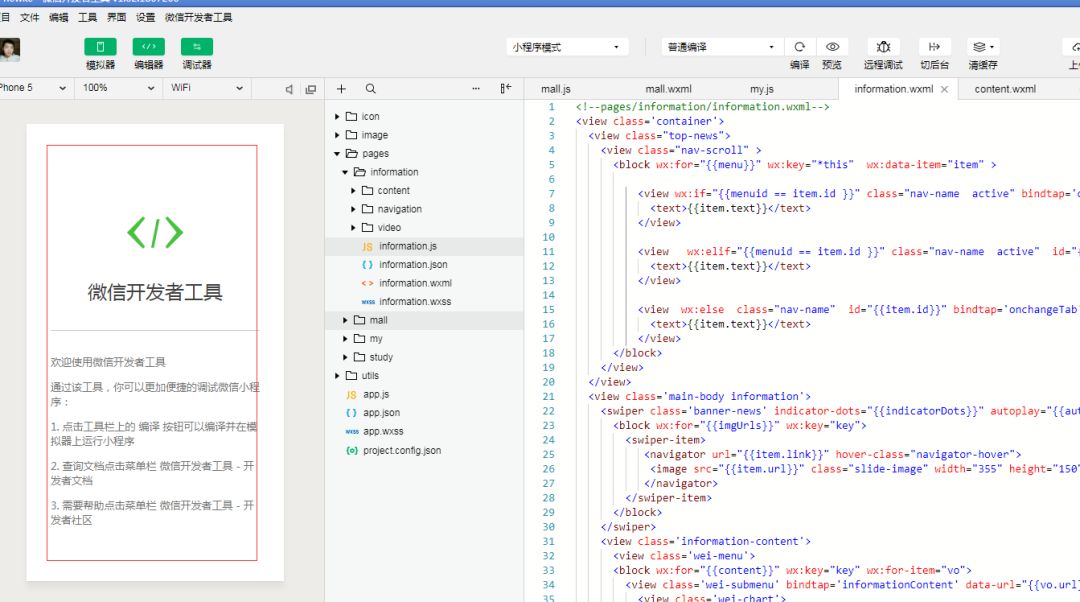Screen dimensions: 1080x602
Task: Click line number 21 in the editor
Action: click(548, 397)
